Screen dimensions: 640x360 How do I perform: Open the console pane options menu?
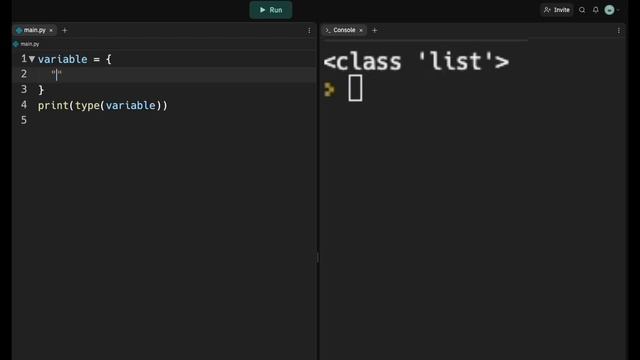619,31
